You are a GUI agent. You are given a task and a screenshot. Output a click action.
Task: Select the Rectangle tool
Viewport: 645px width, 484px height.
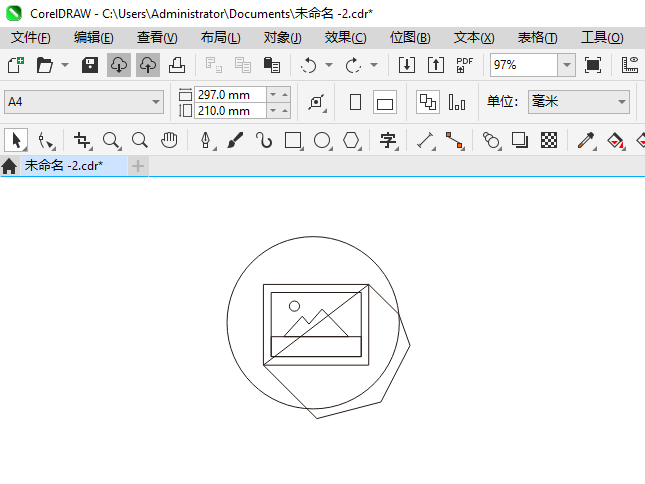point(293,141)
